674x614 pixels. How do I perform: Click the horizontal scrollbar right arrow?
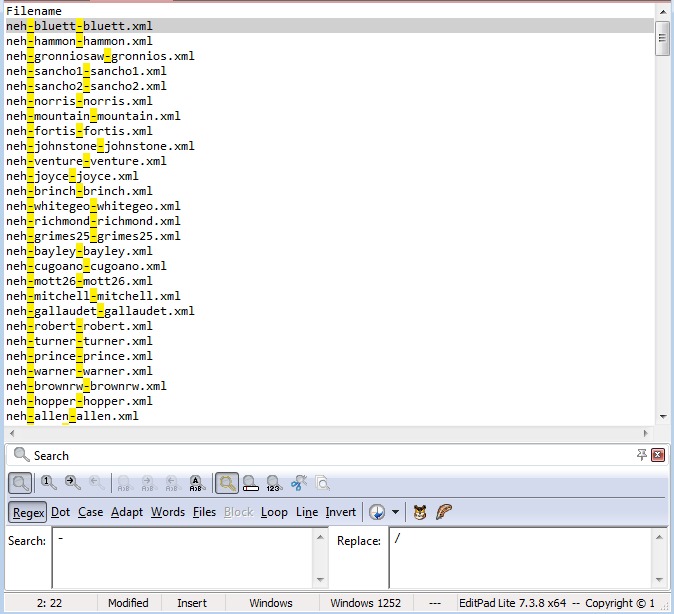[646, 433]
